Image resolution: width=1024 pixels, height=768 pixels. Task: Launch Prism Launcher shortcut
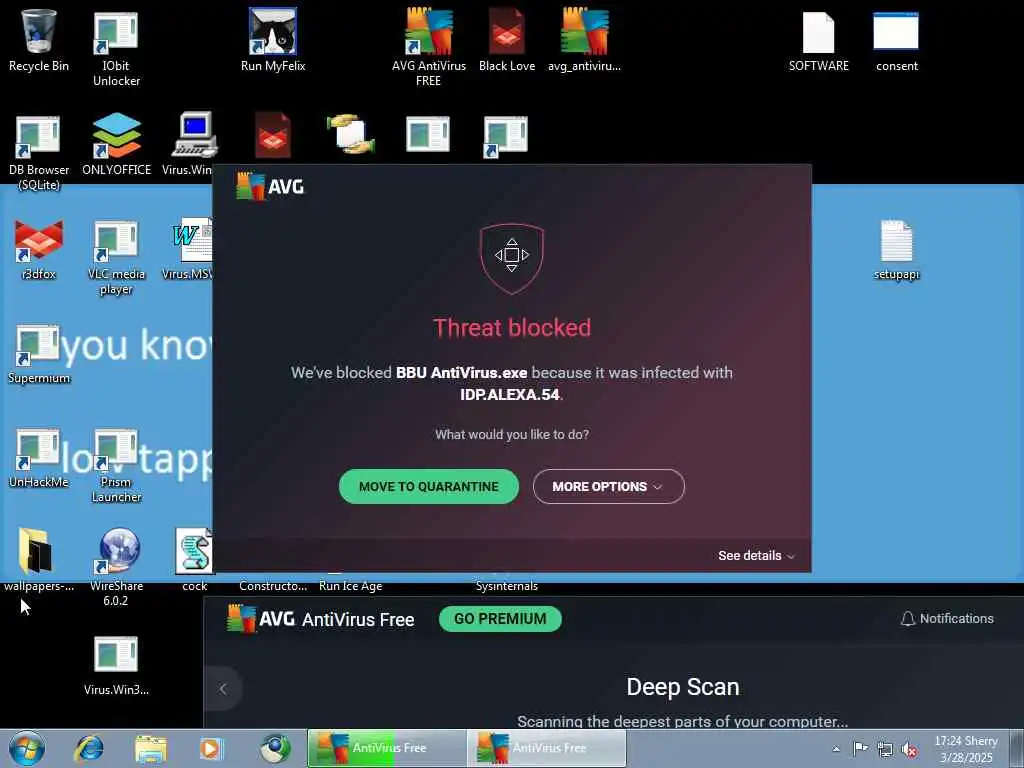(x=116, y=465)
